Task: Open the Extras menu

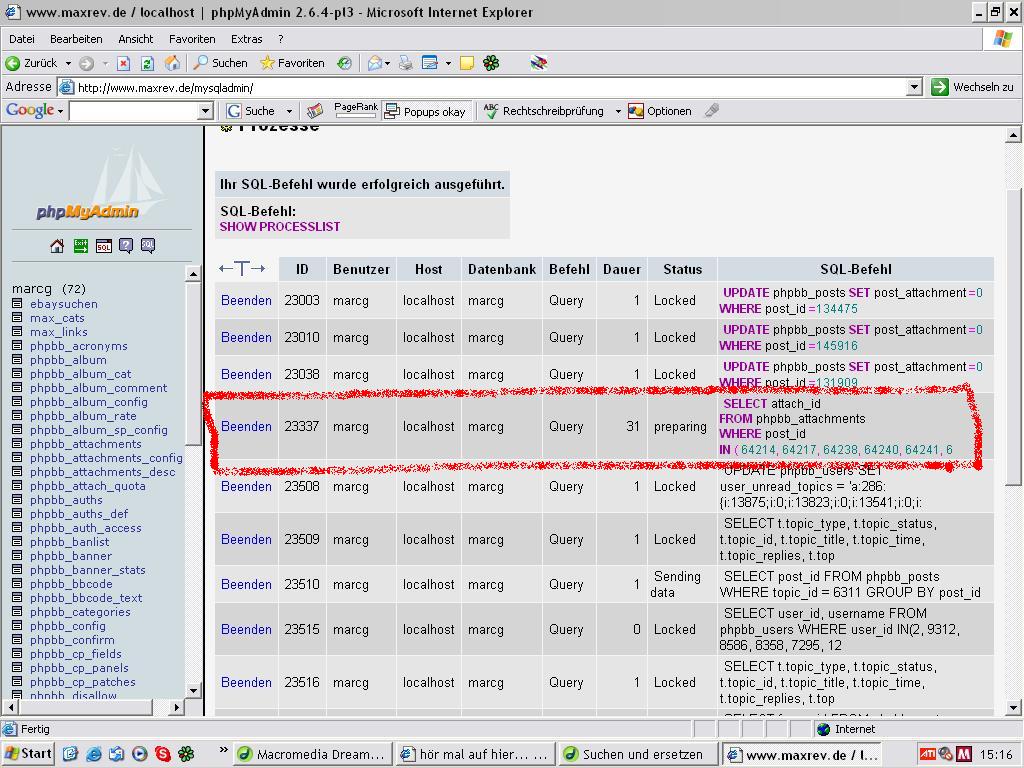Action: point(246,39)
